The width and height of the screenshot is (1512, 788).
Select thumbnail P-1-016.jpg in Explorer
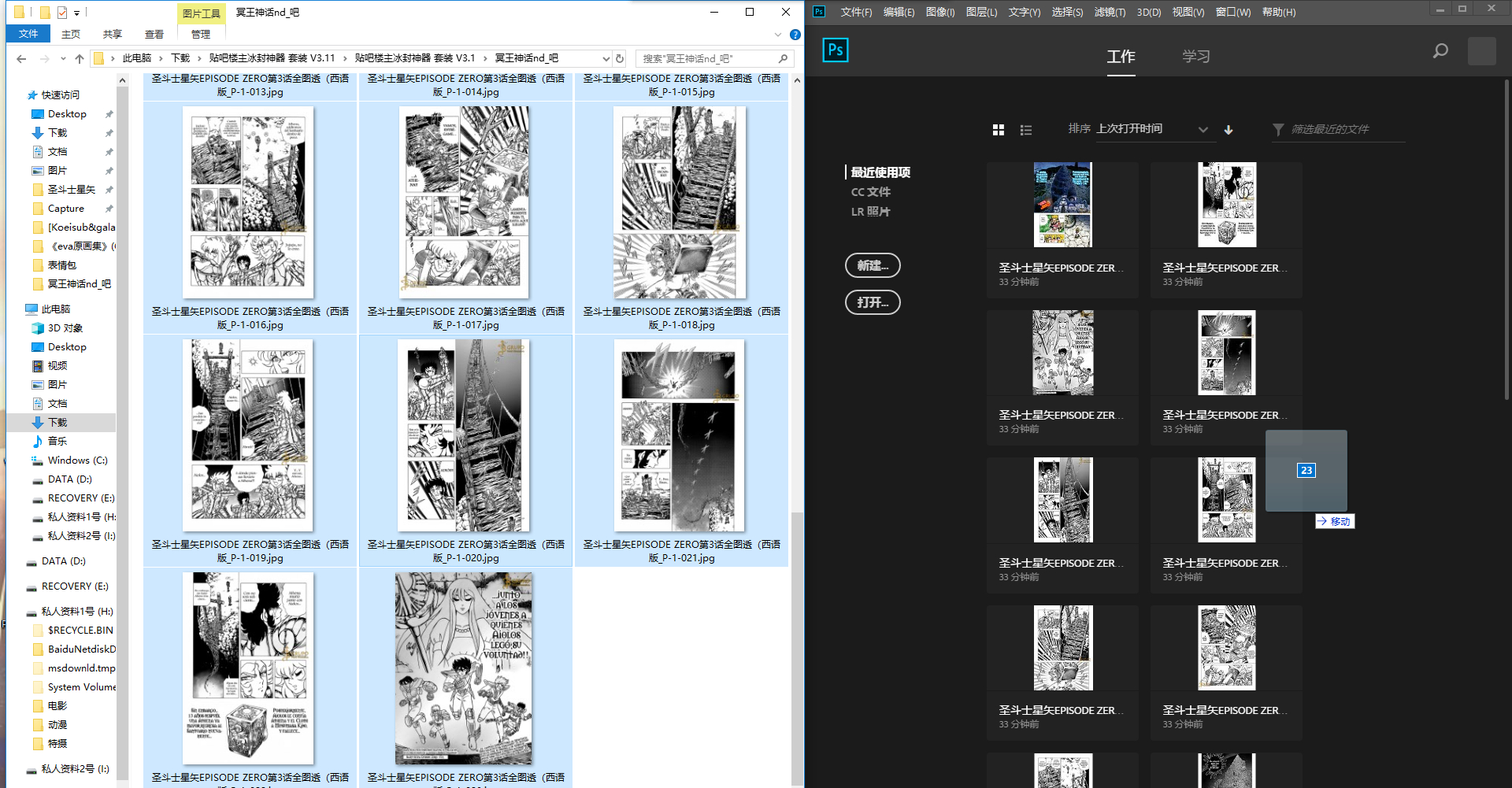[248, 202]
